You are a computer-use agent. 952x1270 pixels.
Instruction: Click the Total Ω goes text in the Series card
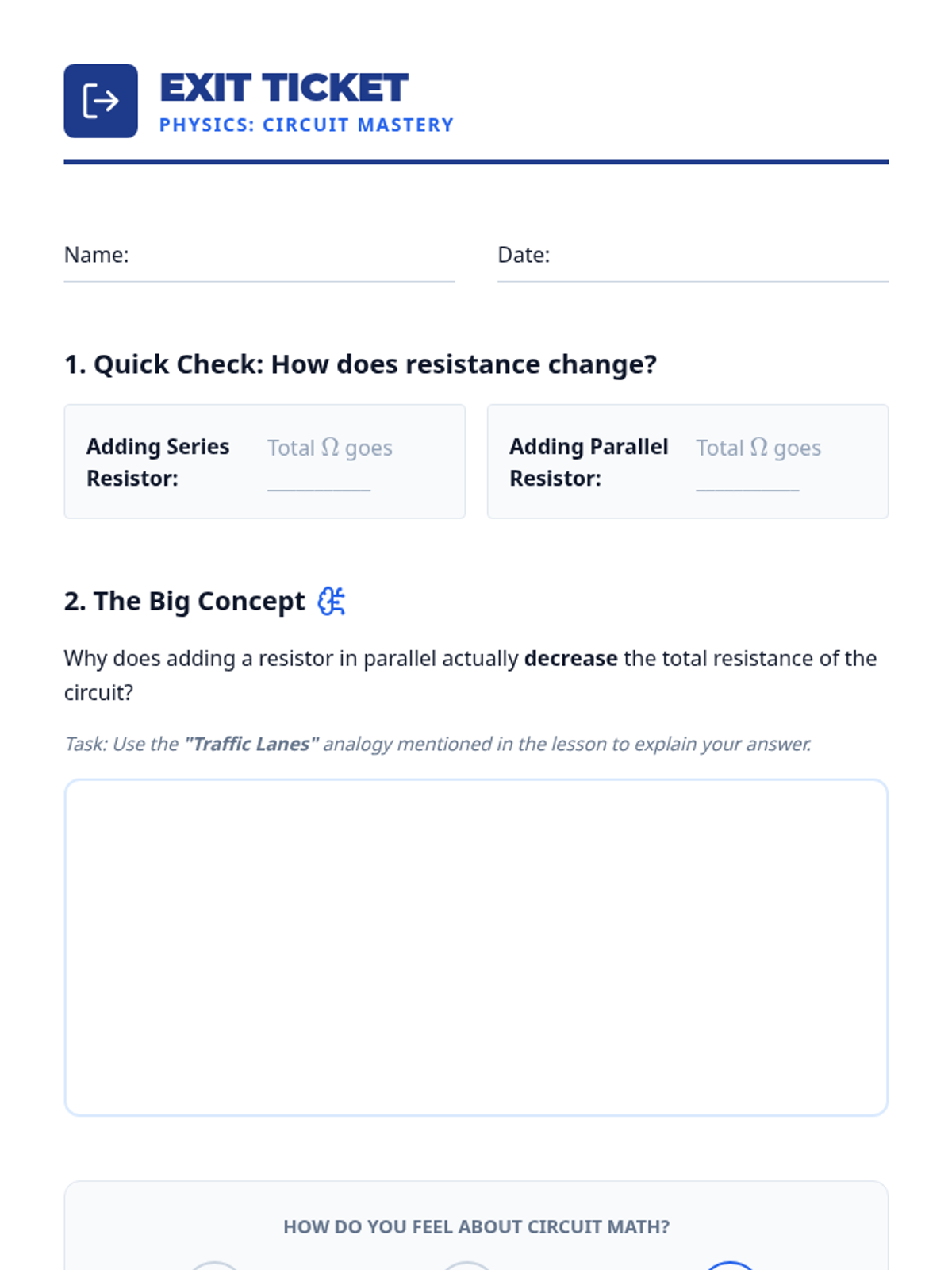click(330, 448)
